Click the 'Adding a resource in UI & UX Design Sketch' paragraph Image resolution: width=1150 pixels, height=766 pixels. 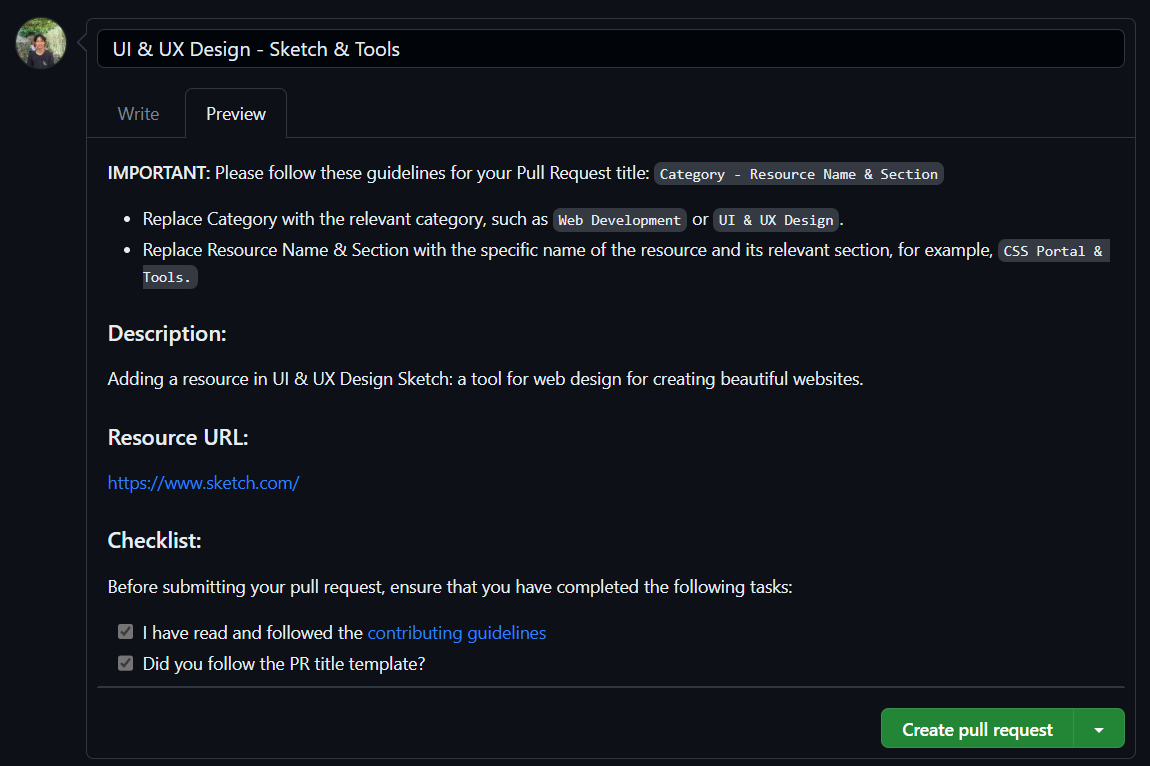(x=485, y=379)
